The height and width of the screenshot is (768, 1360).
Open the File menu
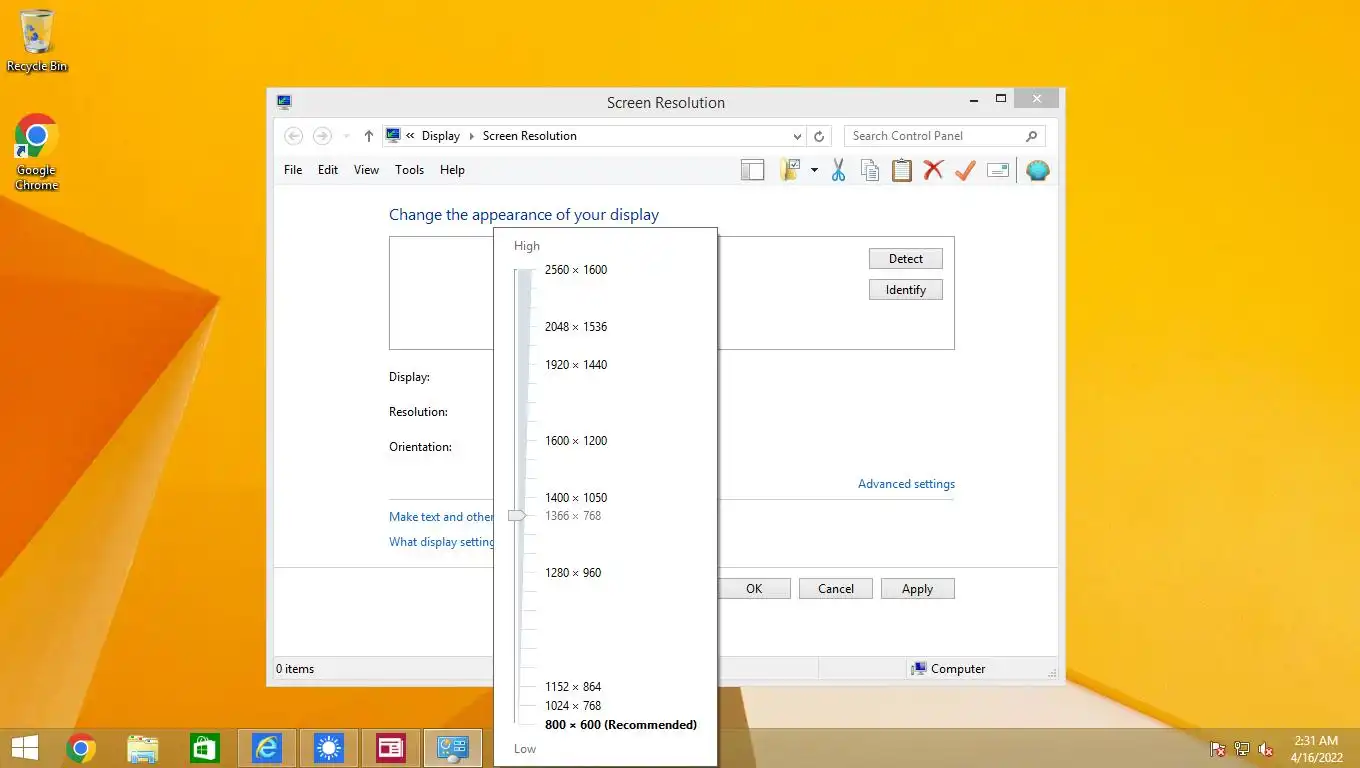click(x=293, y=170)
